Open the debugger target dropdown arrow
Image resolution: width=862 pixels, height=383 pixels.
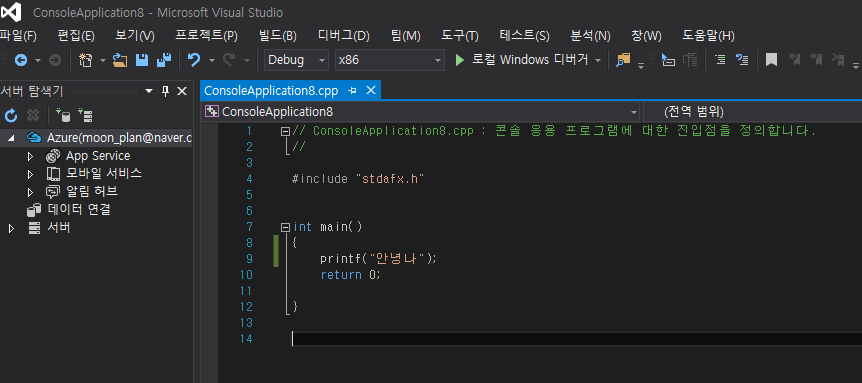pos(598,60)
